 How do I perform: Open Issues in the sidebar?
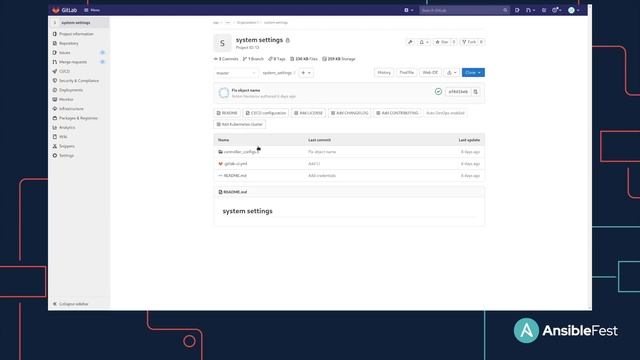click(x=64, y=53)
